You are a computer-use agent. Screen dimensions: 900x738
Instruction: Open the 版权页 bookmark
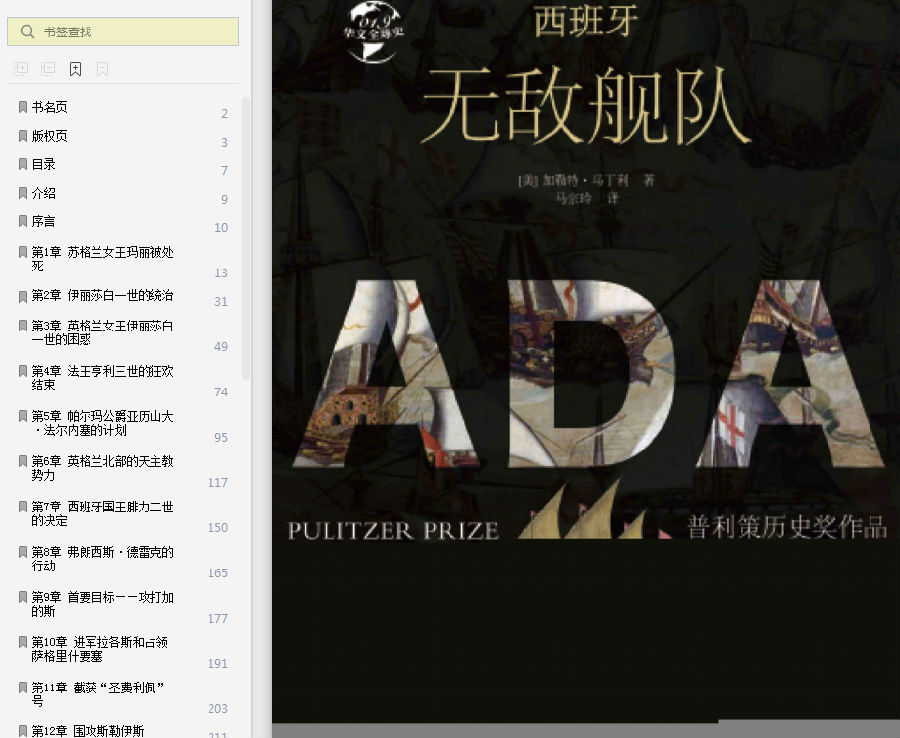(49, 136)
